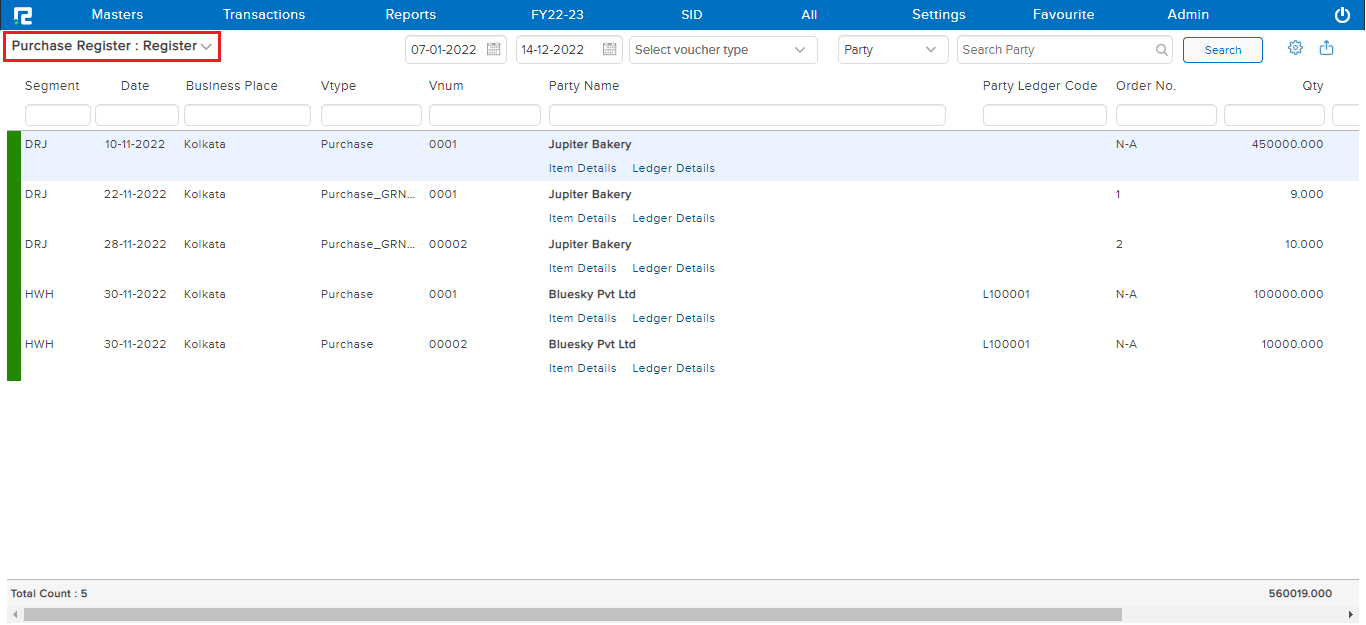Open the Select voucher type dropdown
This screenshot has width=1366, height=625.
point(722,50)
